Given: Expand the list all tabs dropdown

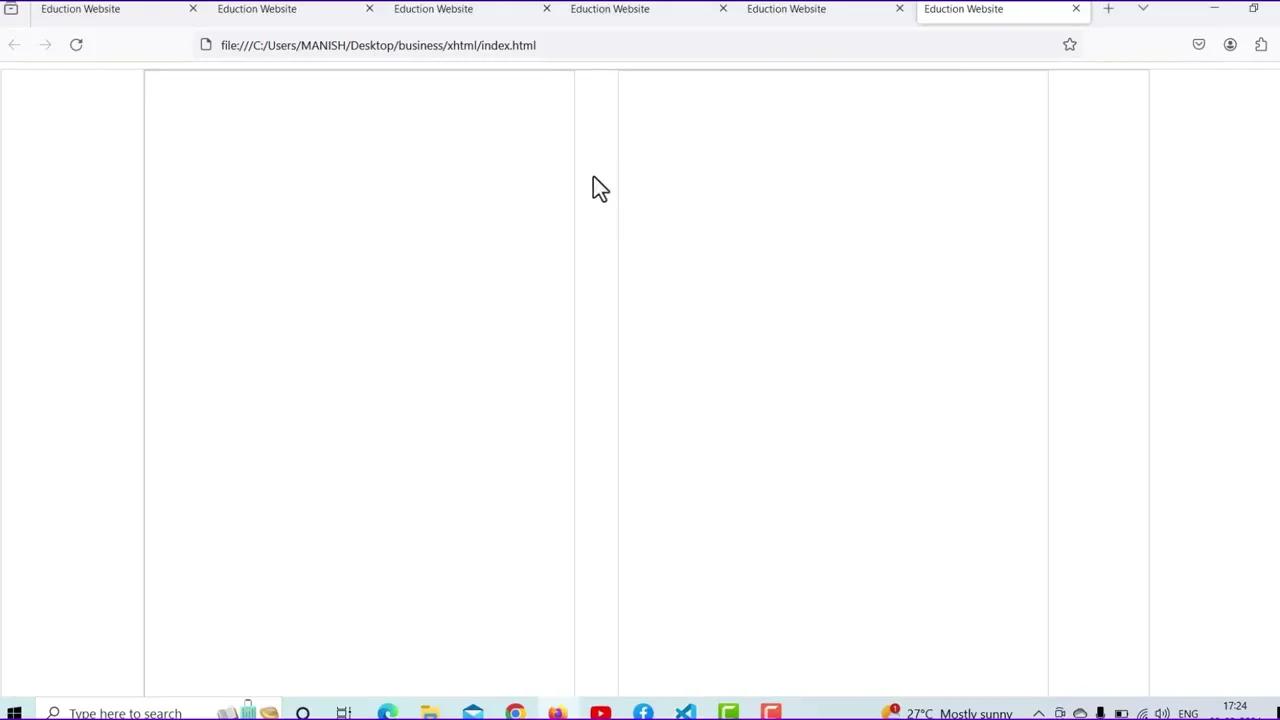Looking at the screenshot, I should pyautogui.click(x=1143, y=9).
